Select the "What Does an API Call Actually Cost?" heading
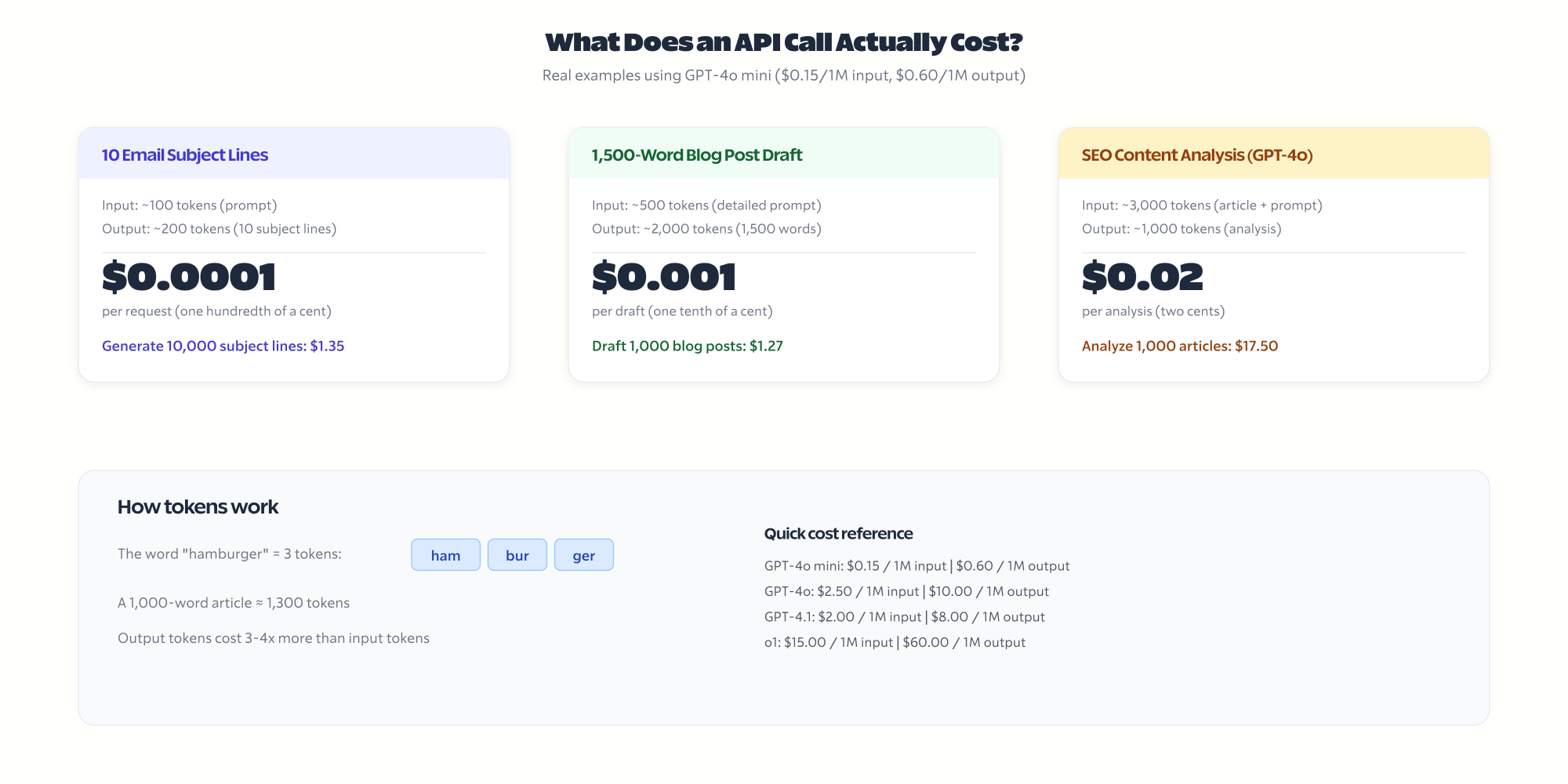This screenshot has height=784, width=1568. [x=784, y=42]
